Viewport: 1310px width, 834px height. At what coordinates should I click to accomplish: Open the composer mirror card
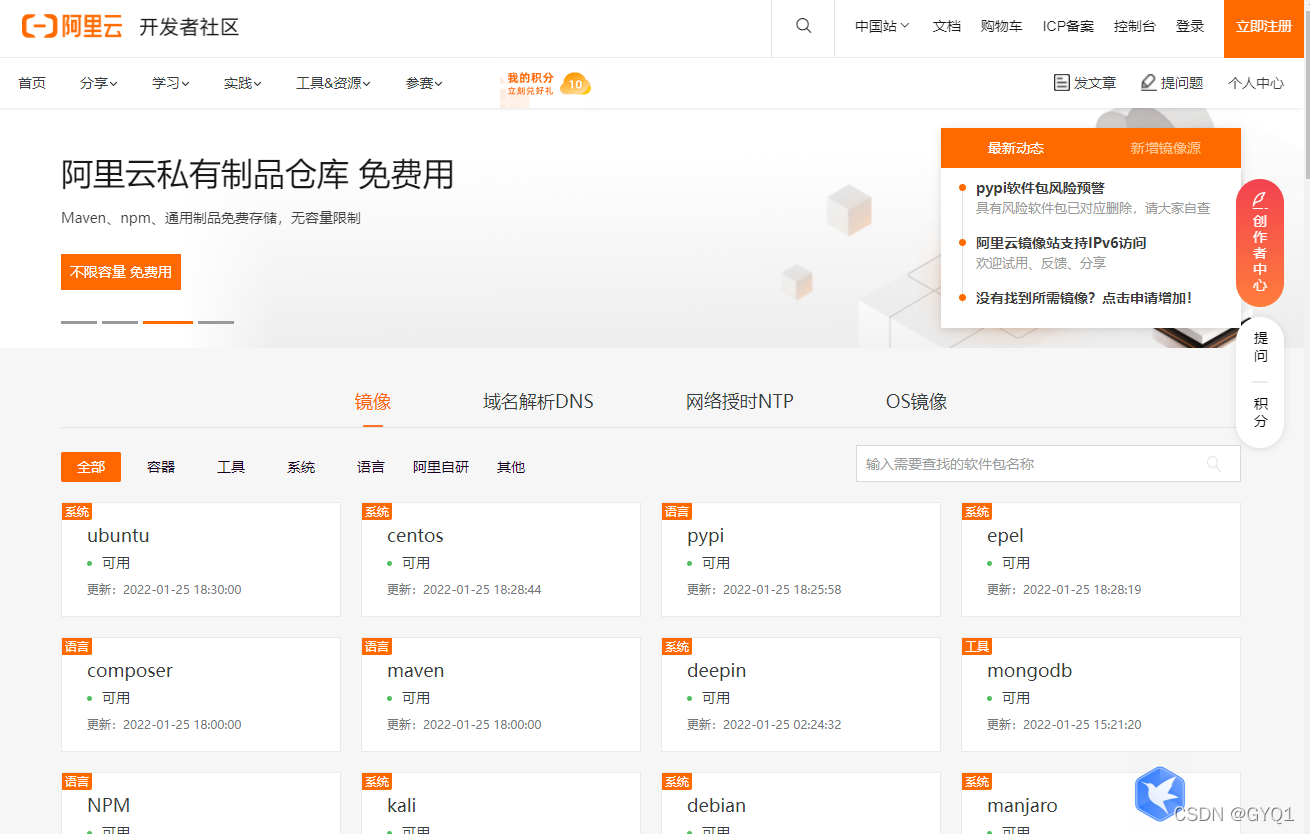[x=201, y=694]
